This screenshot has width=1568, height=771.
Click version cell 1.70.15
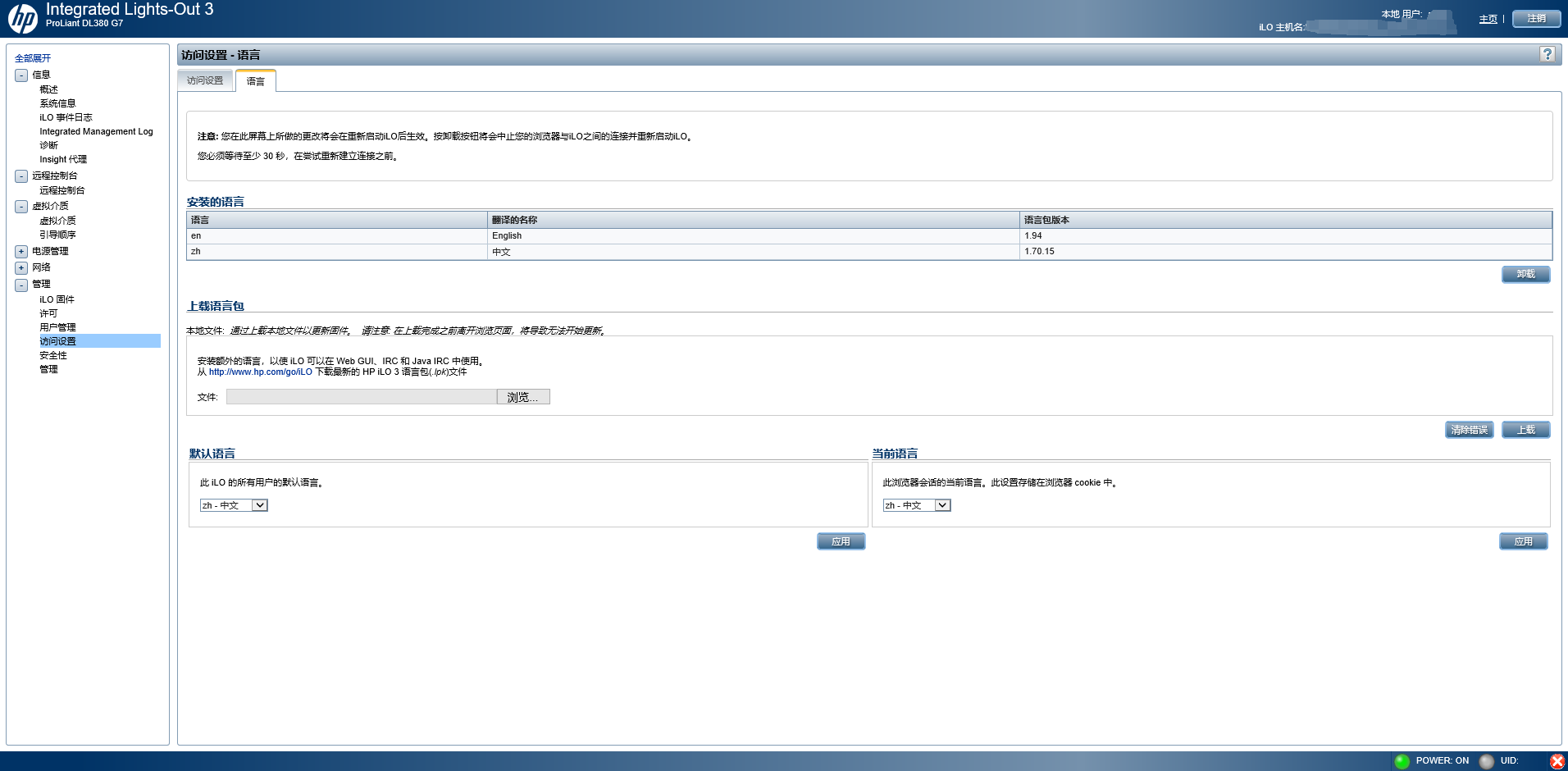tap(1286, 252)
